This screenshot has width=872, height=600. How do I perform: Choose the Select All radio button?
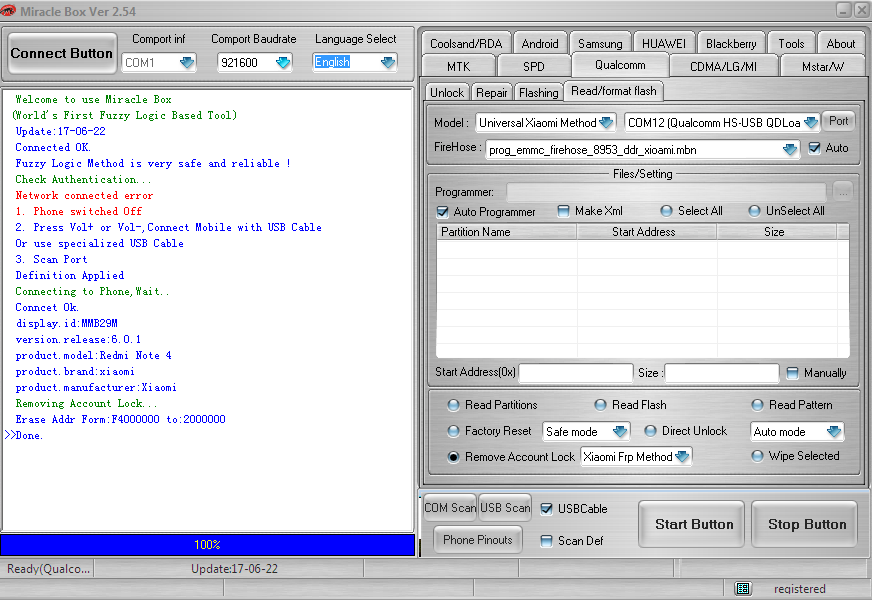(x=666, y=211)
